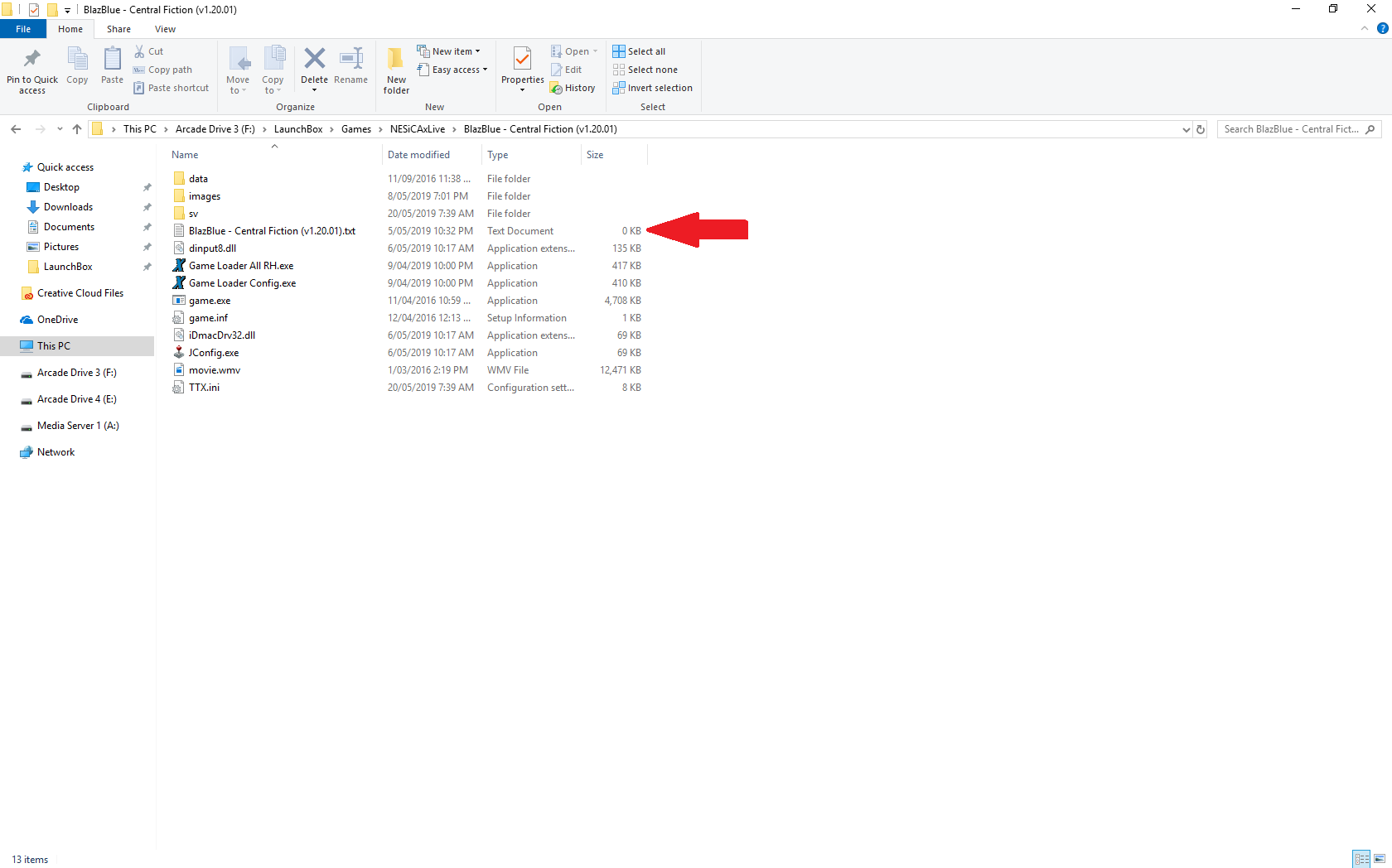The height and width of the screenshot is (868, 1392).
Task: Click the Copy ribbon icon
Action: (x=77, y=60)
